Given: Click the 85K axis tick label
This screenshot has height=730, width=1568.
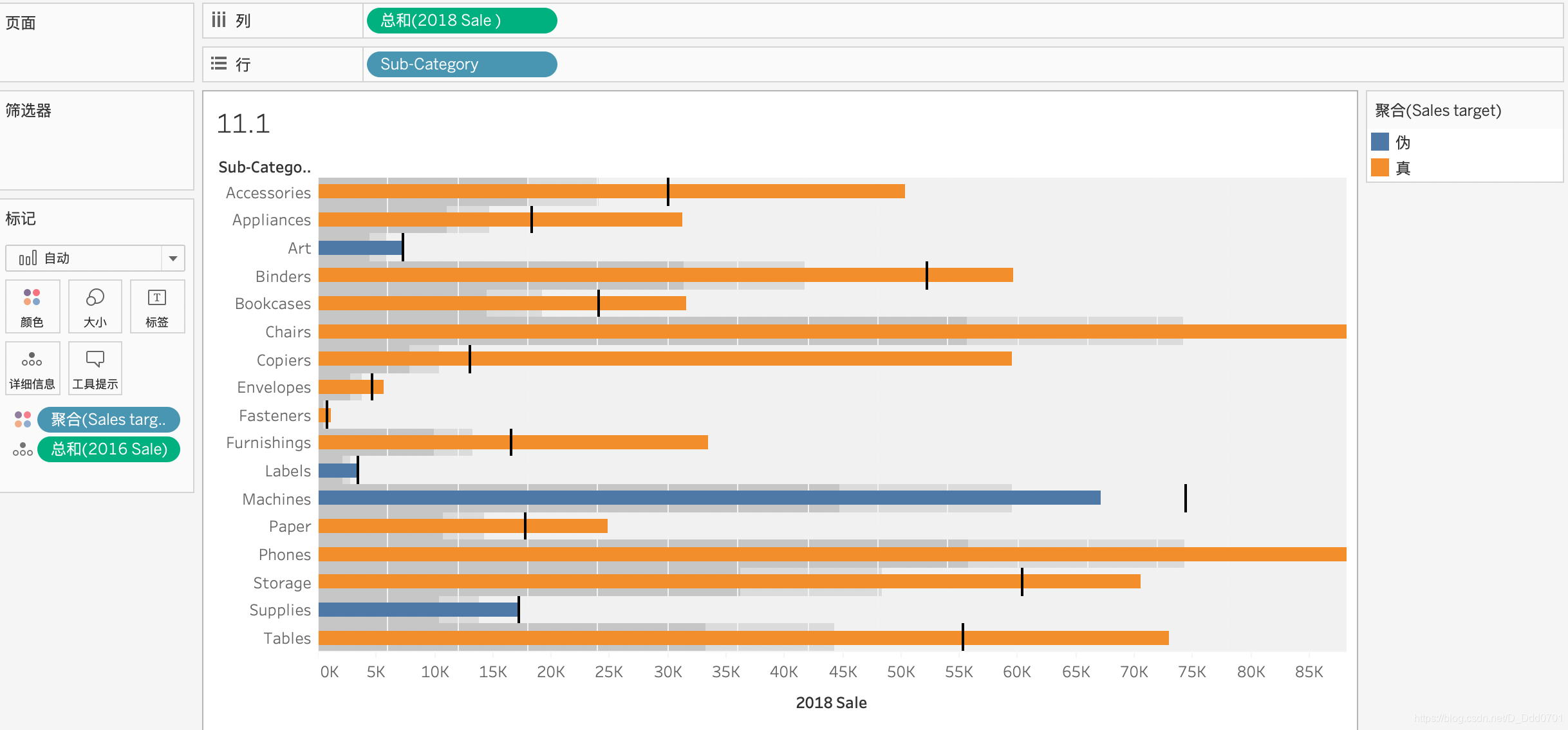Looking at the screenshot, I should click(1309, 672).
